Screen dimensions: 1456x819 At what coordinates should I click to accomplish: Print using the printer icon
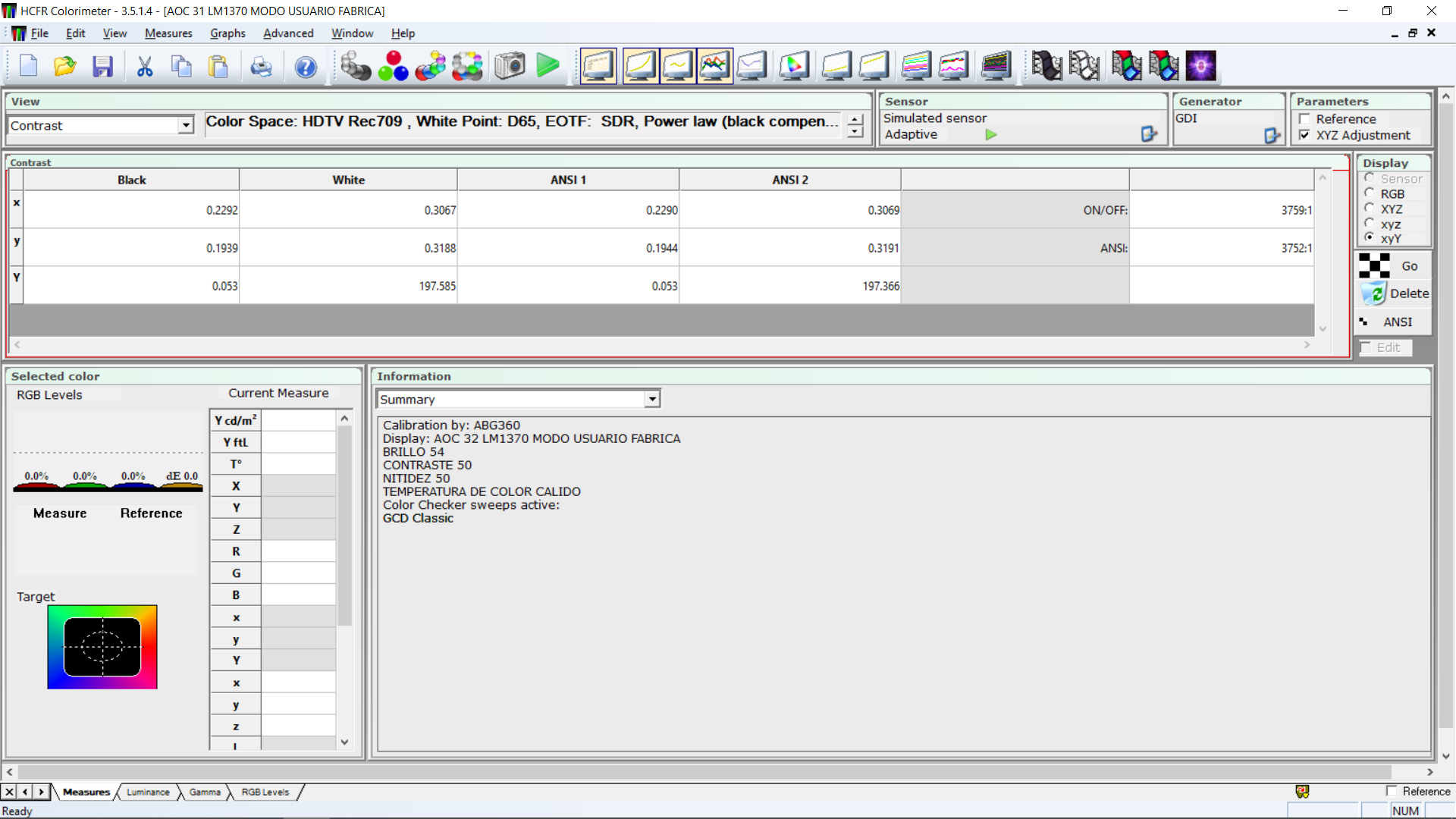pyautogui.click(x=261, y=66)
